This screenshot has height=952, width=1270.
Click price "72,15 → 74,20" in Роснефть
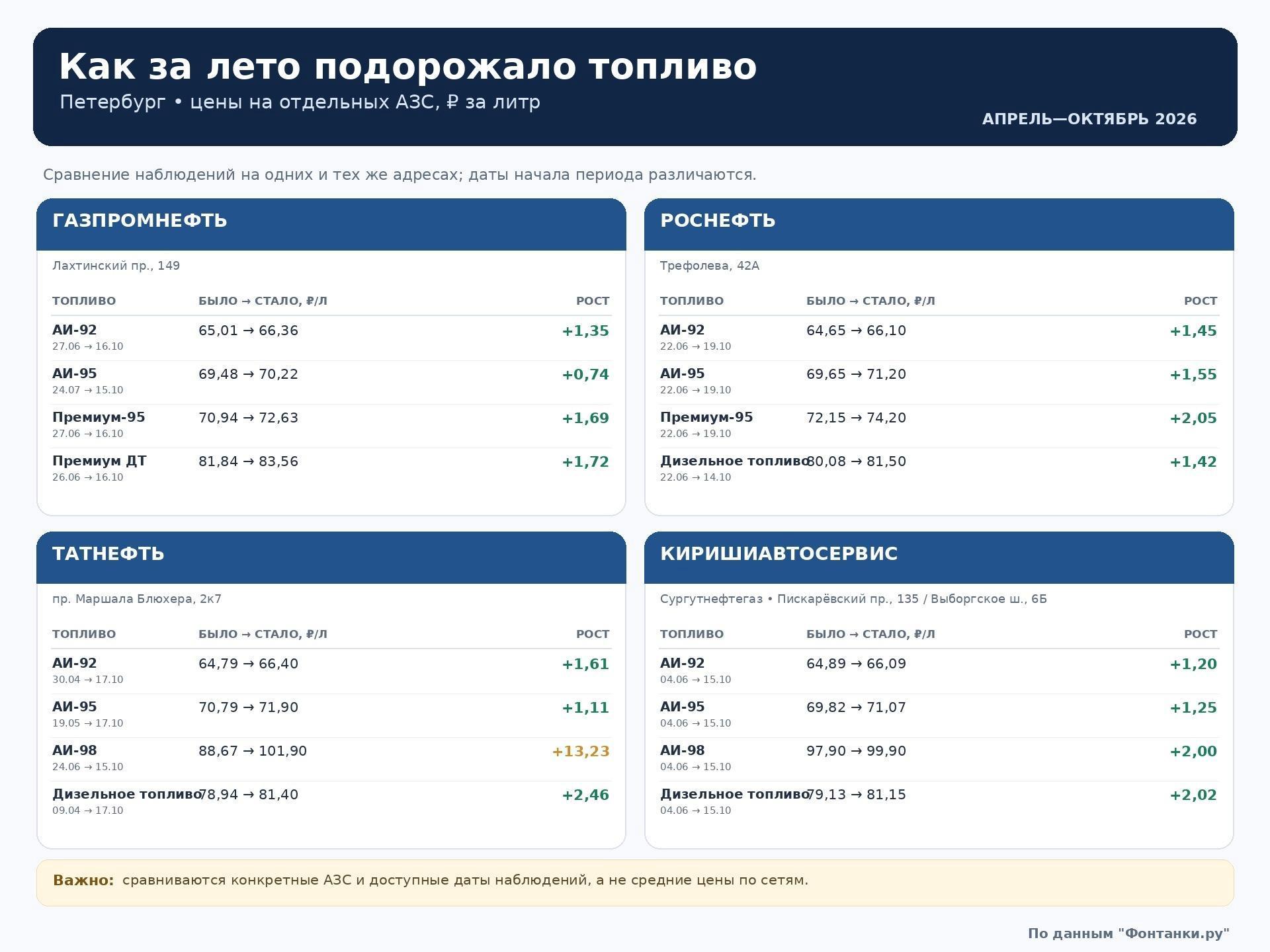click(856, 418)
